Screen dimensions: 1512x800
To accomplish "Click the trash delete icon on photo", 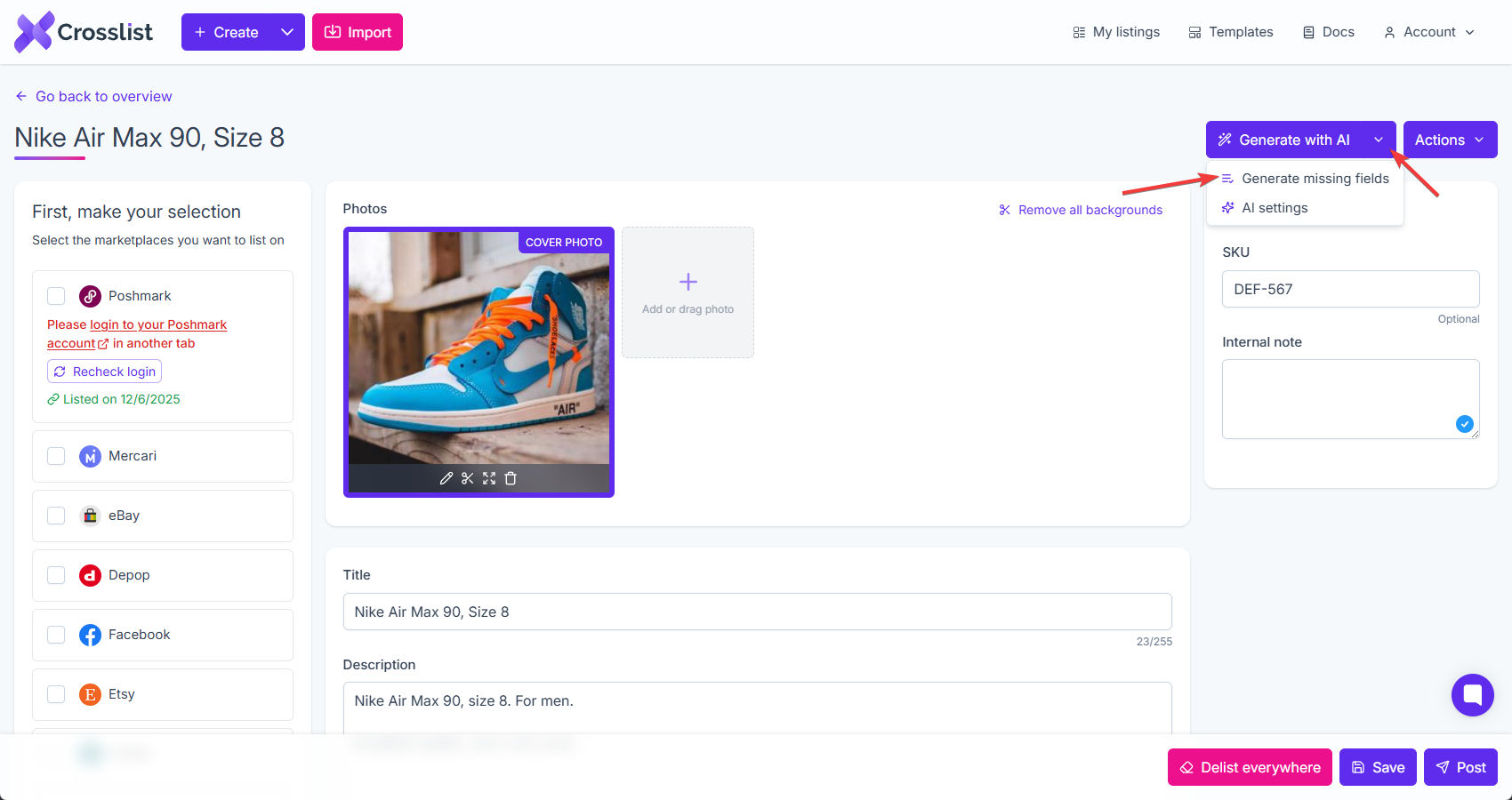I will point(511,478).
